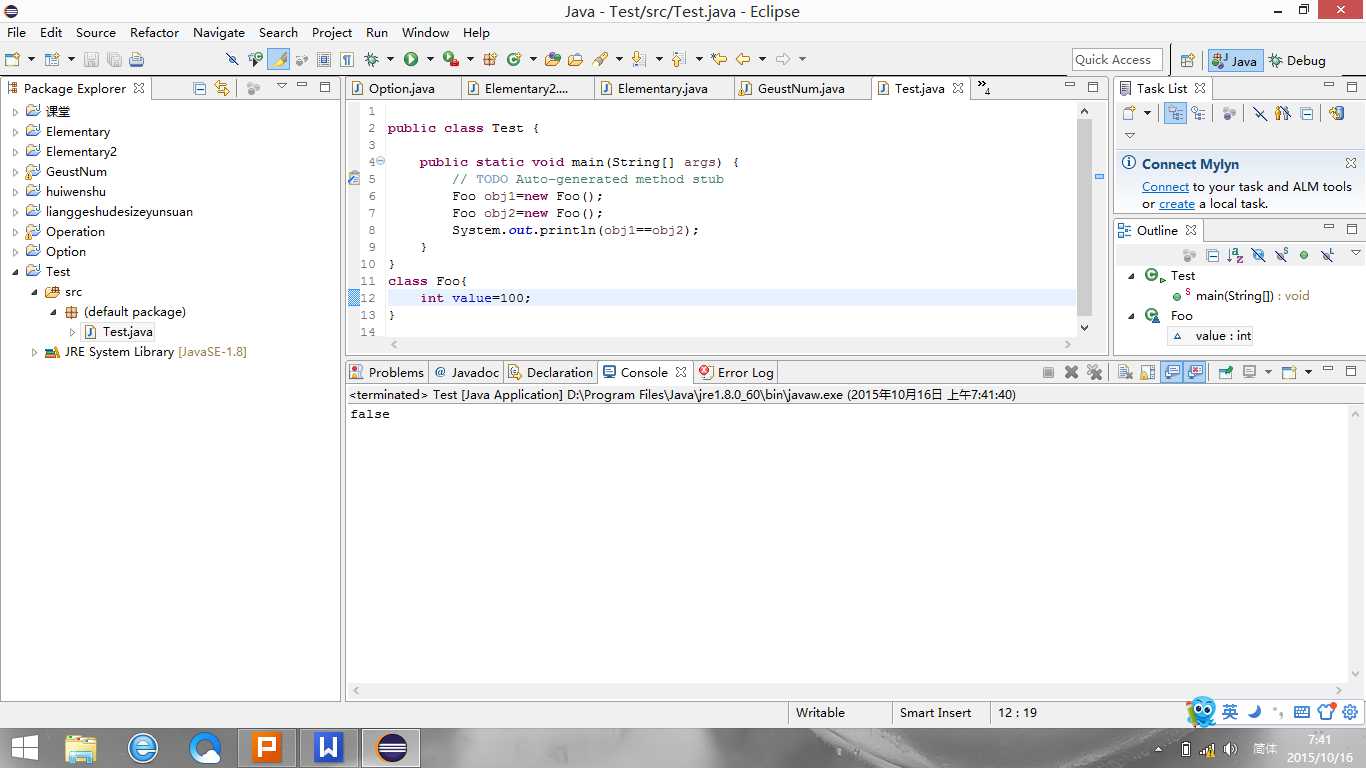Screen dimensions: 1366x768
Task: Click the Clear Console icon
Action: click(1125, 372)
